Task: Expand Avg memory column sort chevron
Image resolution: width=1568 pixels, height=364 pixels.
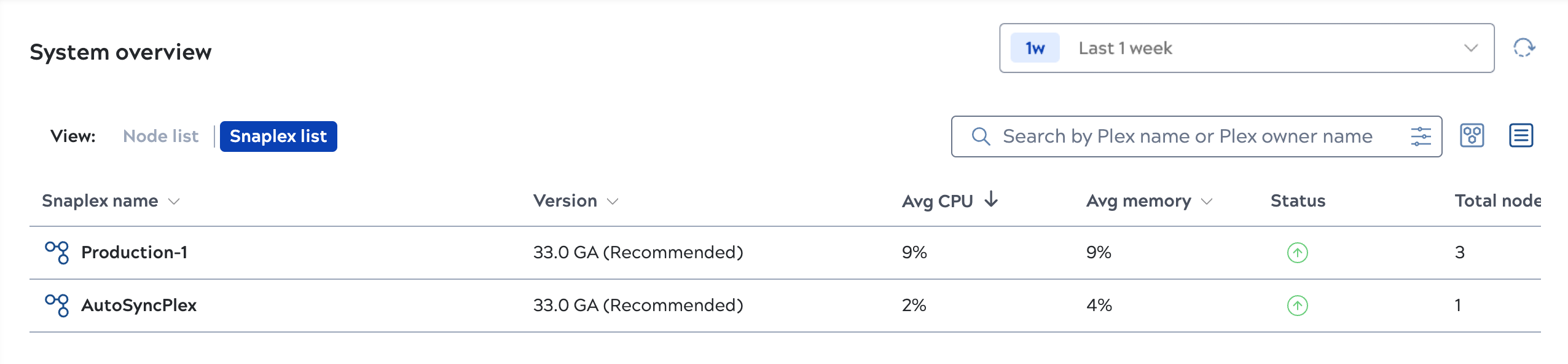Action: pyautogui.click(x=1207, y=202)
